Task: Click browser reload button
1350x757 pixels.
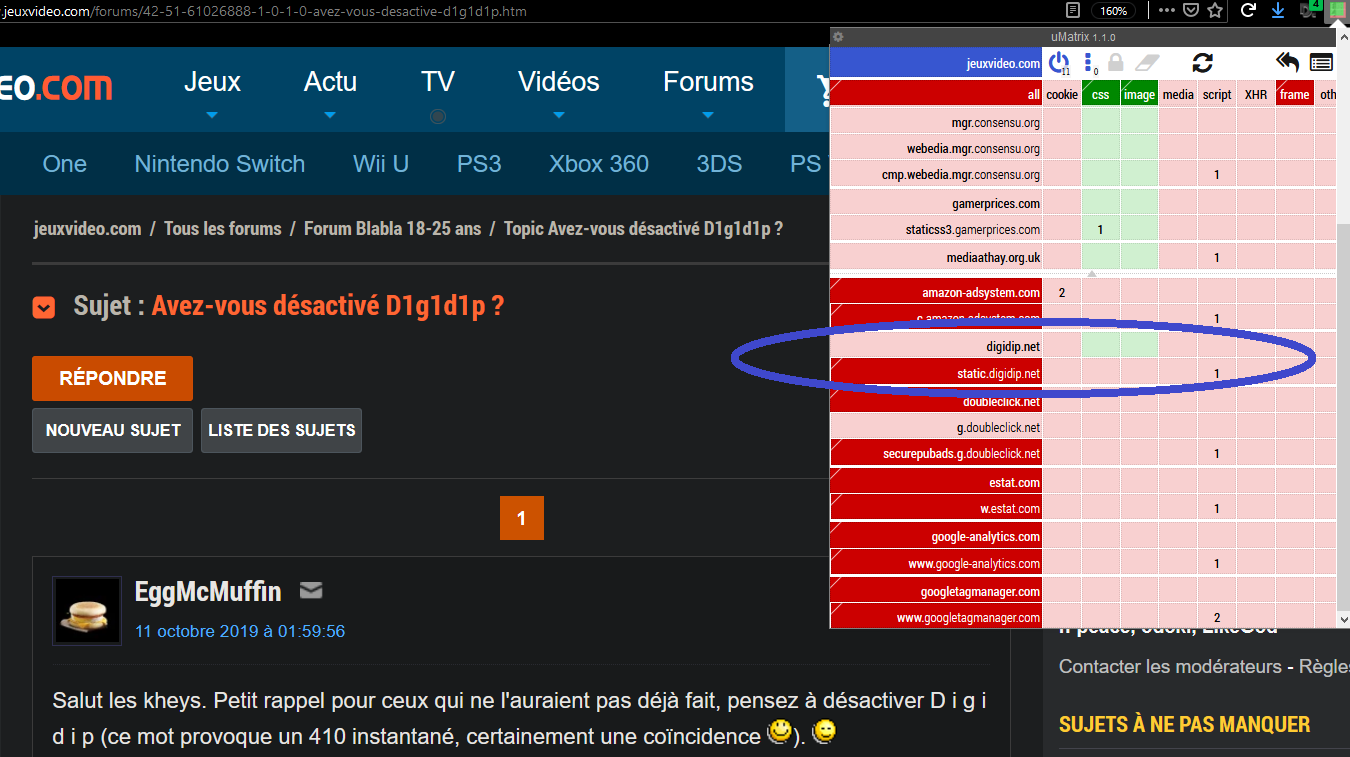Action: tap(1248, 11)
